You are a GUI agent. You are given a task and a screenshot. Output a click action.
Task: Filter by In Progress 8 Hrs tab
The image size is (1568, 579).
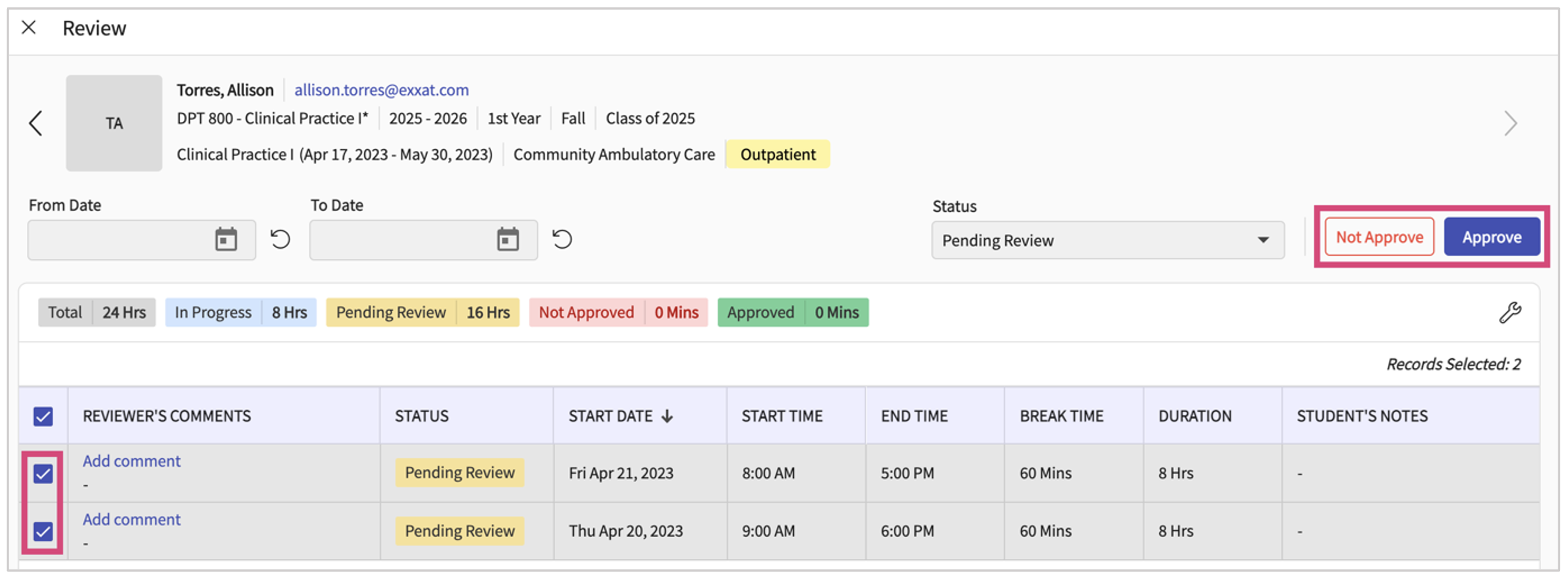(240, 313)
